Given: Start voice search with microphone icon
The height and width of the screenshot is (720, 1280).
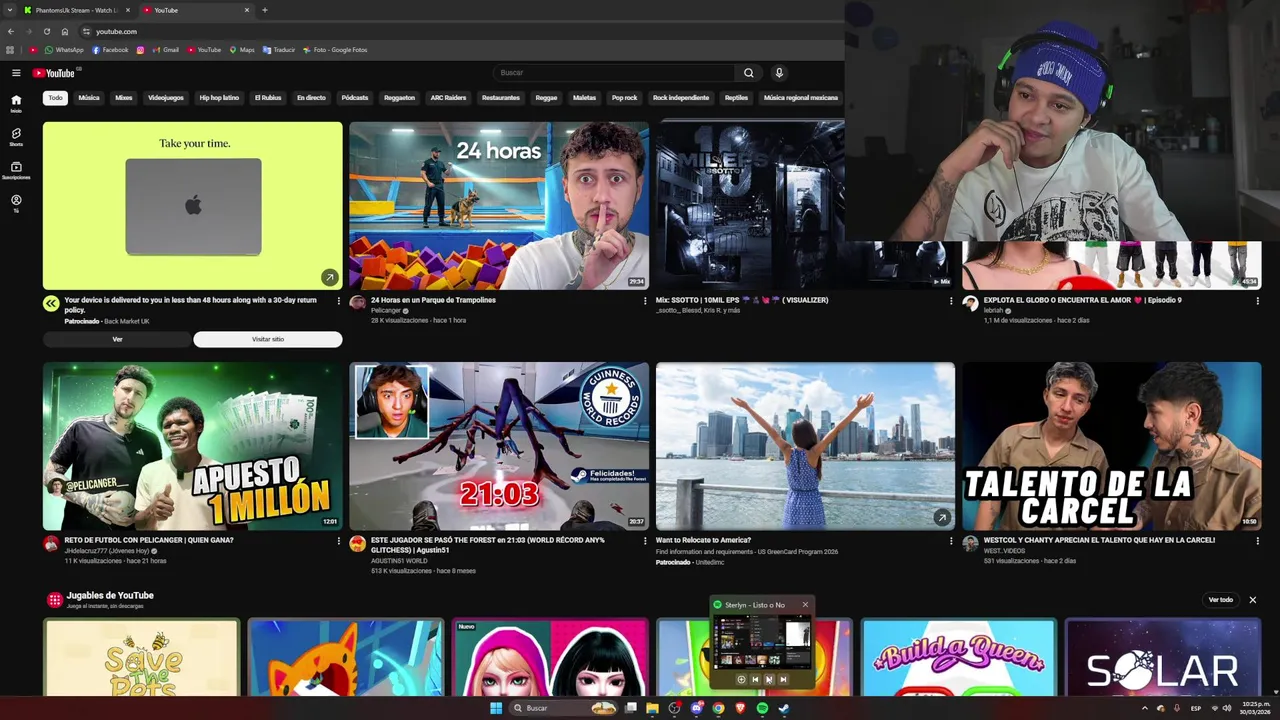Looking at the screenshot, I should pyautogui.click(x=779, y=73).
